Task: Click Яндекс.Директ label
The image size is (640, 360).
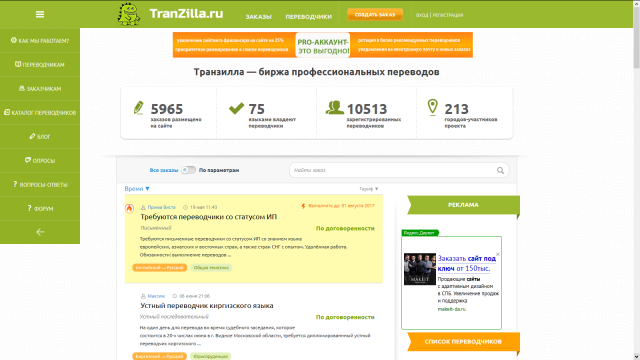Action: point(419,233)
